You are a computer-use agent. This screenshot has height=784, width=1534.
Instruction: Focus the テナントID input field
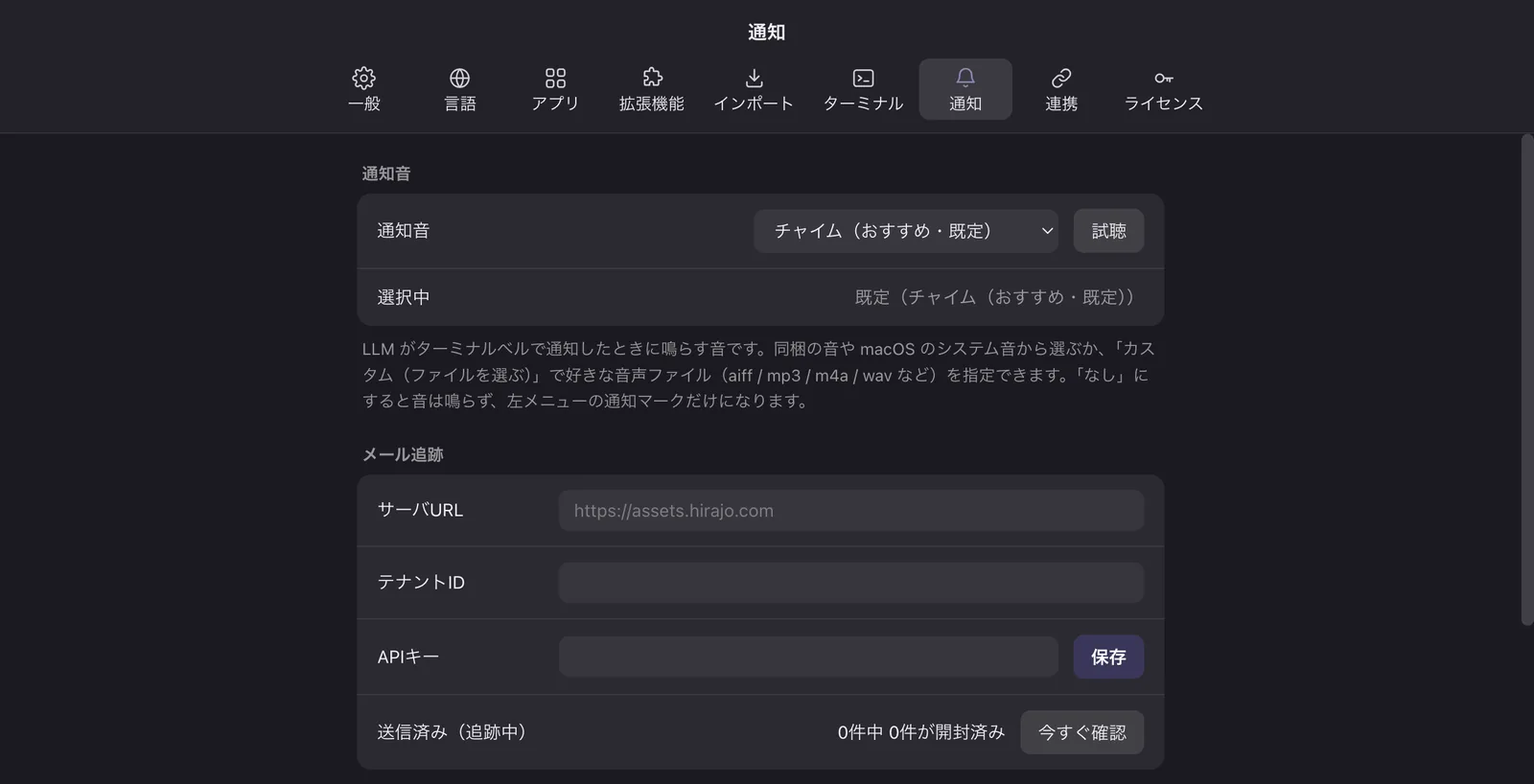pos(851,583)
